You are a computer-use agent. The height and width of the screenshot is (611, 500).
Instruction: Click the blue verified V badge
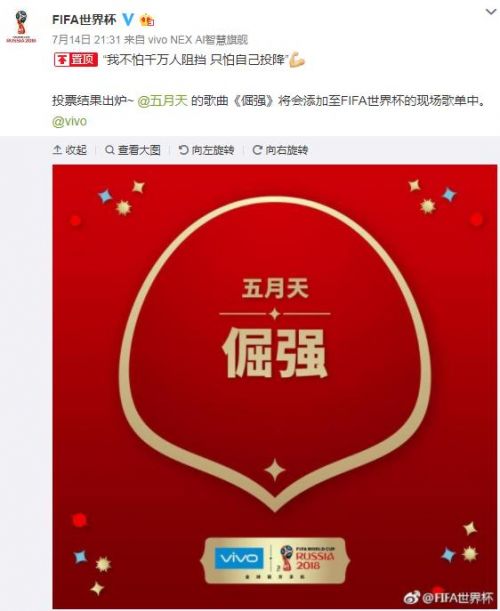point(128,19)
